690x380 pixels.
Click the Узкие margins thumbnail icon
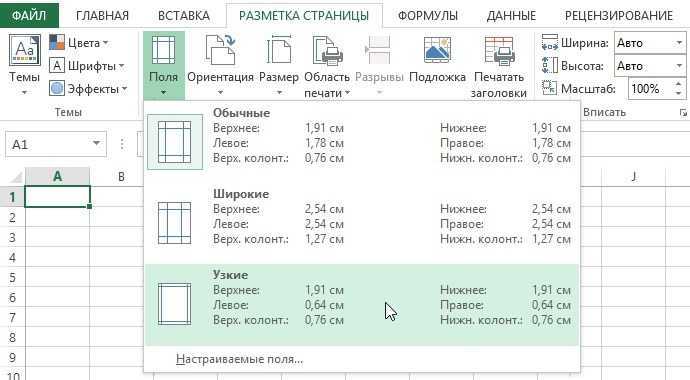tap(175, 304)
